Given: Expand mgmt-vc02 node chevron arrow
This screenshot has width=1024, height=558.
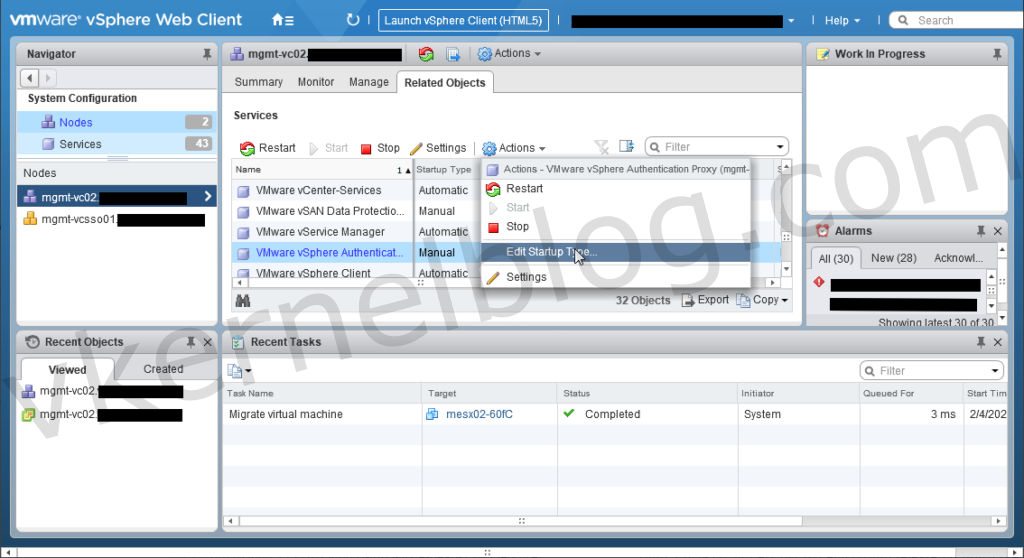Looking at the screenshot, I should [208, 196].
